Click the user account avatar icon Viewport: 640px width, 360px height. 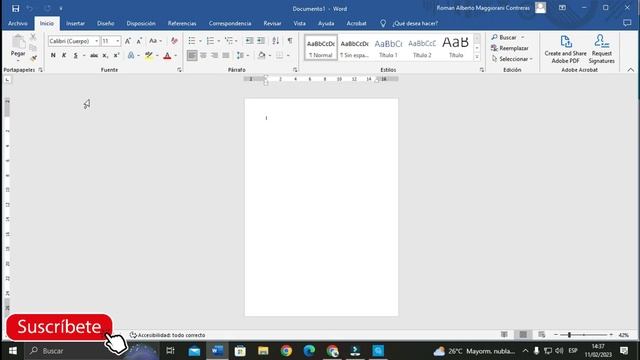coord(540,8)
